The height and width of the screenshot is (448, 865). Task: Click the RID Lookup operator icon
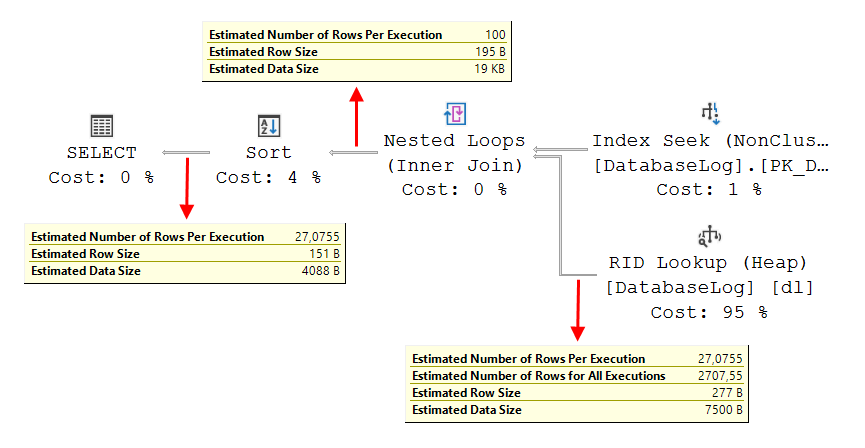(x=710, y=237)
